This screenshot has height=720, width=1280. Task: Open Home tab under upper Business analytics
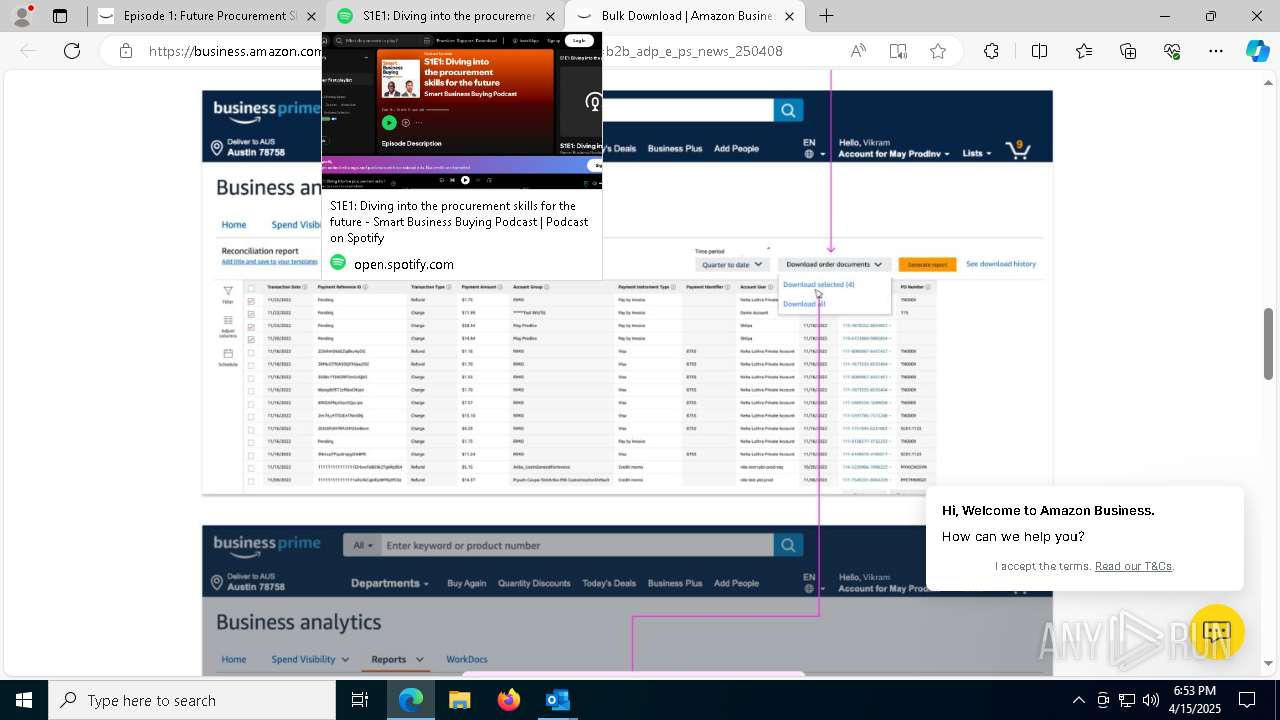(x=234, y=225)
